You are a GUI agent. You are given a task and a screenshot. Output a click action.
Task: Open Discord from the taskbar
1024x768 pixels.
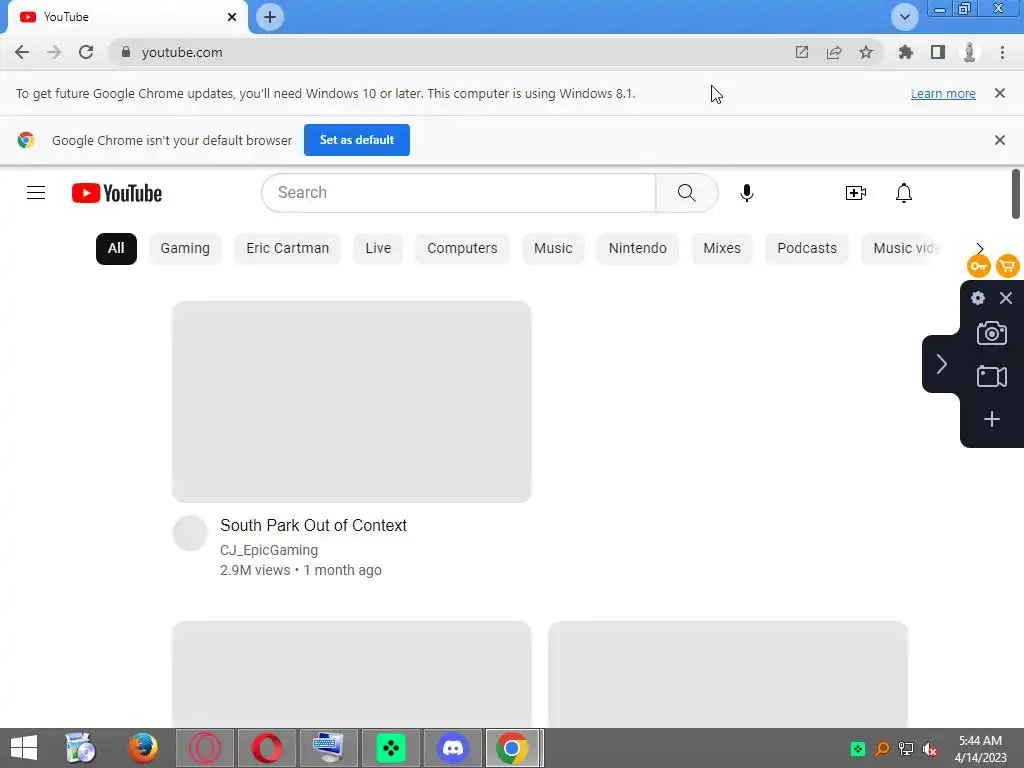(453, 748)
